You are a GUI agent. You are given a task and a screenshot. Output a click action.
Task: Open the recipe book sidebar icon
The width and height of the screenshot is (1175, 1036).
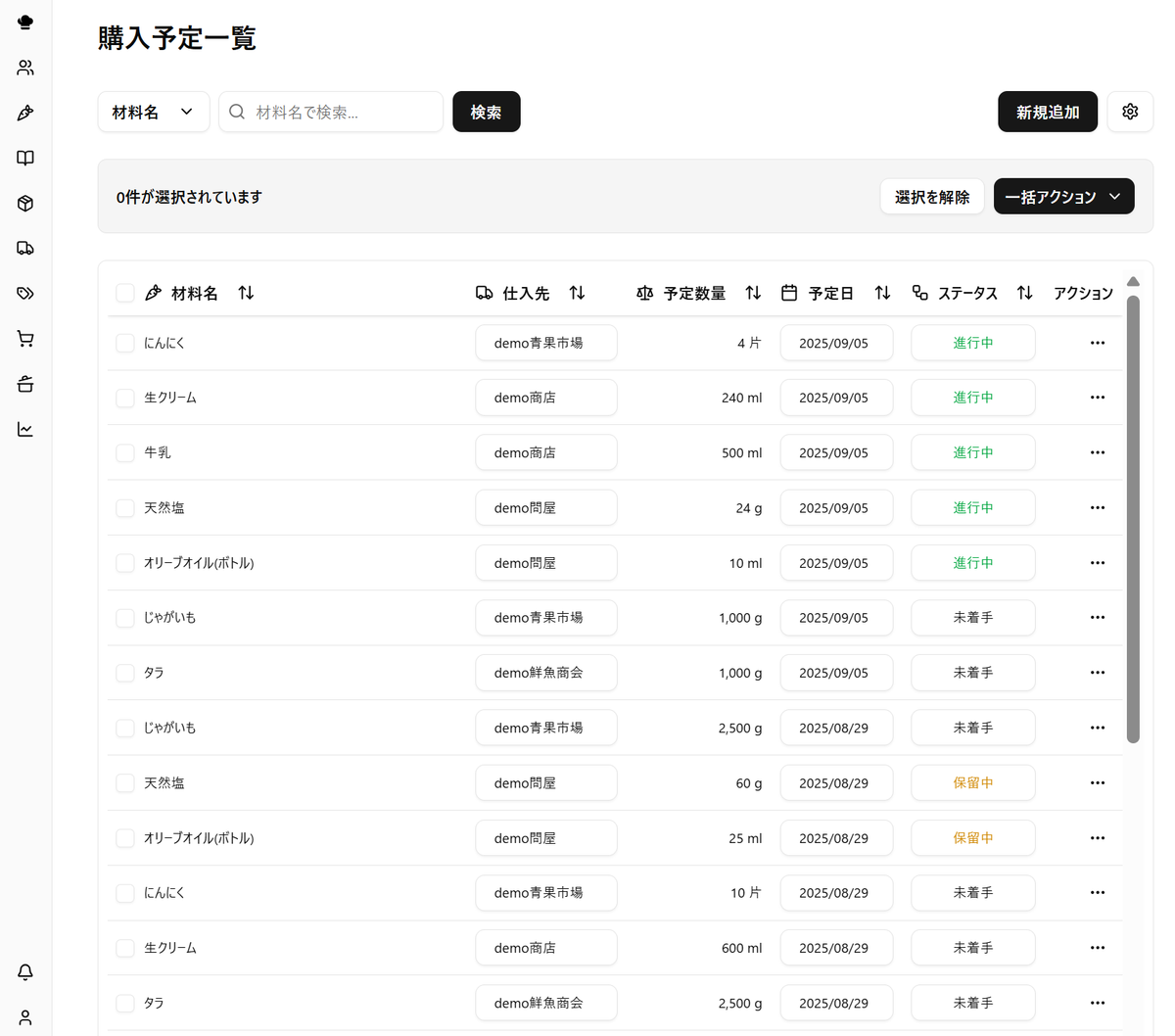pos(25,158)
